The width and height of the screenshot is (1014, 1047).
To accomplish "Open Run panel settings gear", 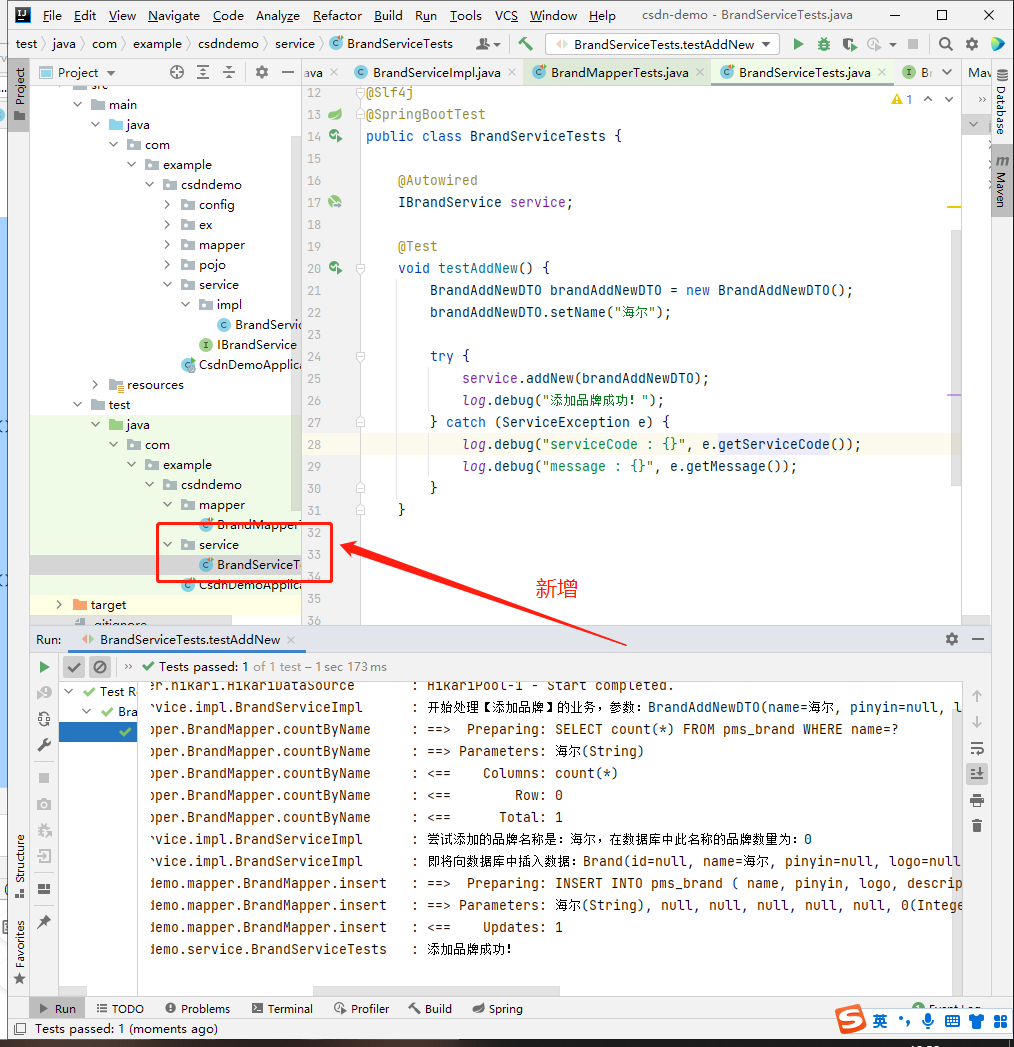I will (x=952, y=639).
